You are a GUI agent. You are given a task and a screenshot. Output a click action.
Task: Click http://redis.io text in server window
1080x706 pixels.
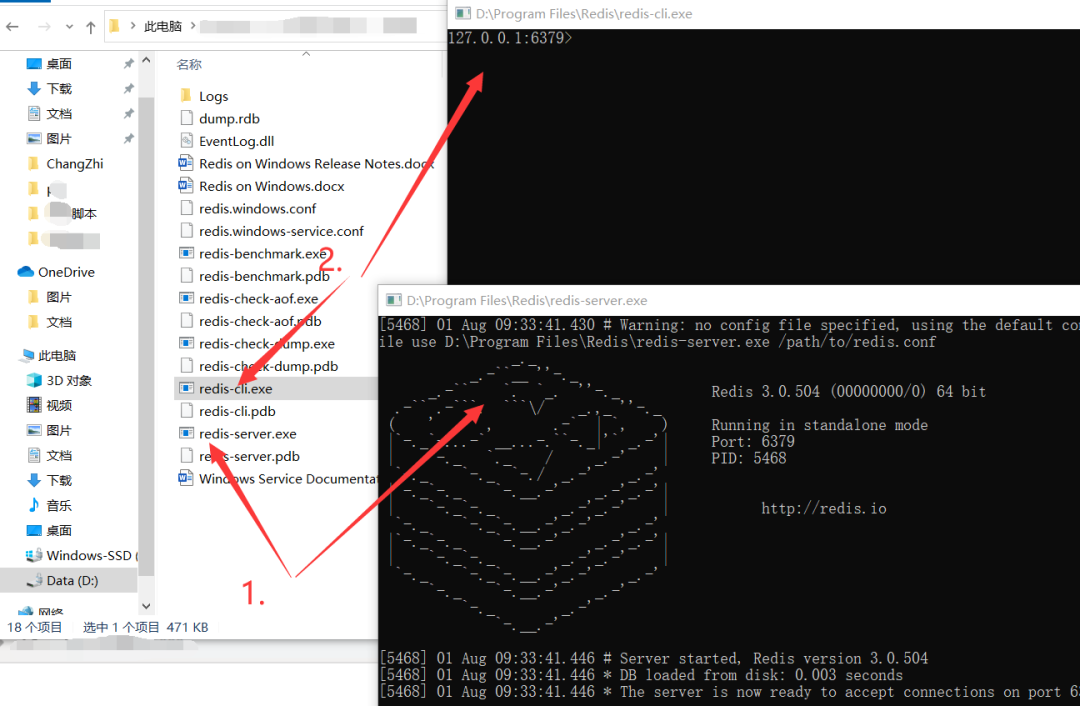click(824, 508)
